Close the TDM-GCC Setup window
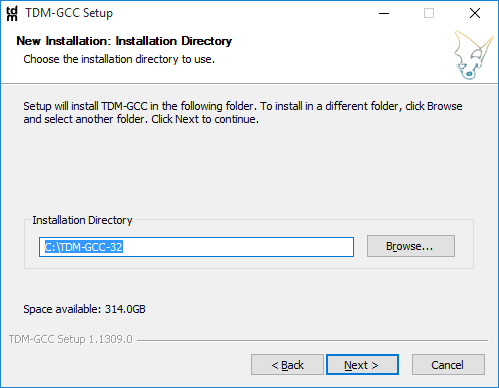Image resolution: width=499 pixels, height=388 pixels. (x=475, y=13)
